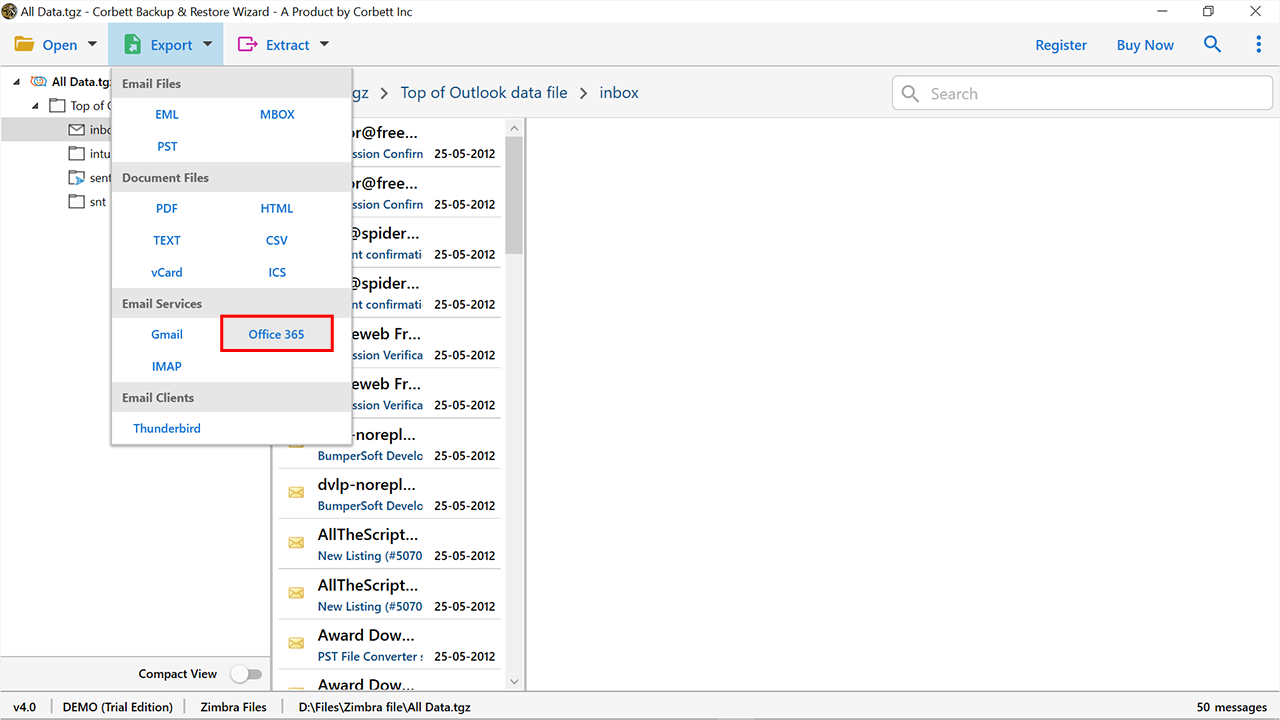Click the Open folder icon

point(24,45)
